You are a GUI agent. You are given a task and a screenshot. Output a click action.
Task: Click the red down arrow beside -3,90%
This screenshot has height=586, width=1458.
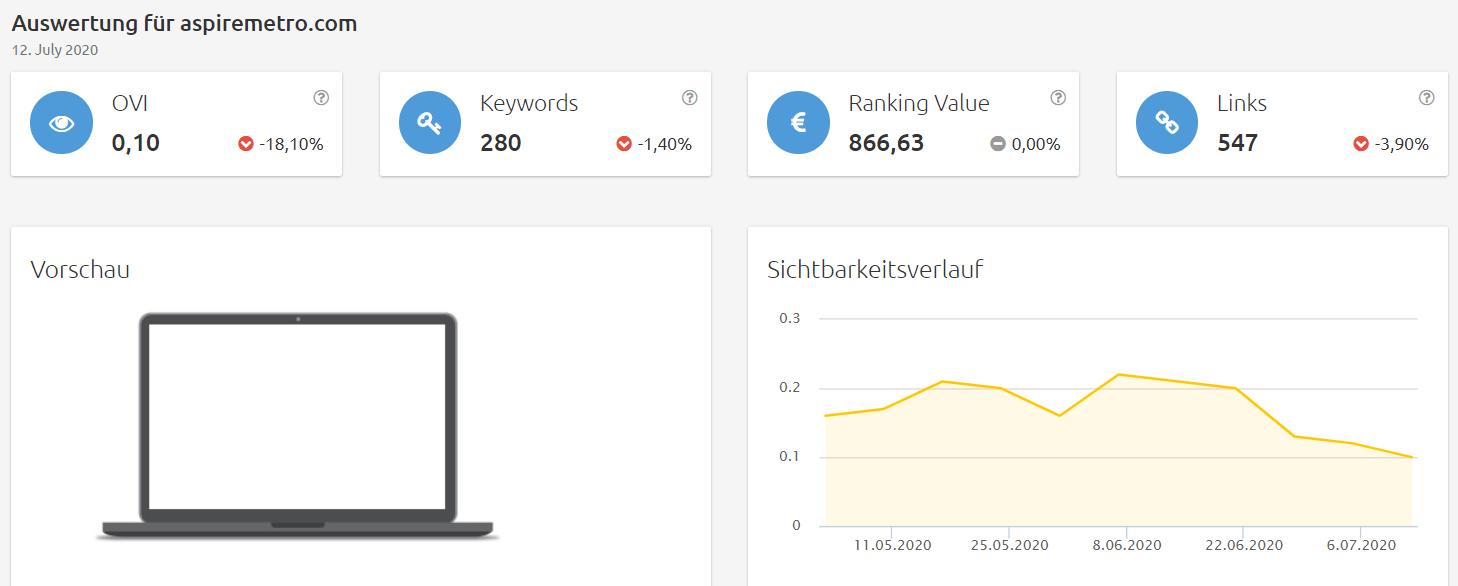pyautogui.click(x=1361, y=144)
